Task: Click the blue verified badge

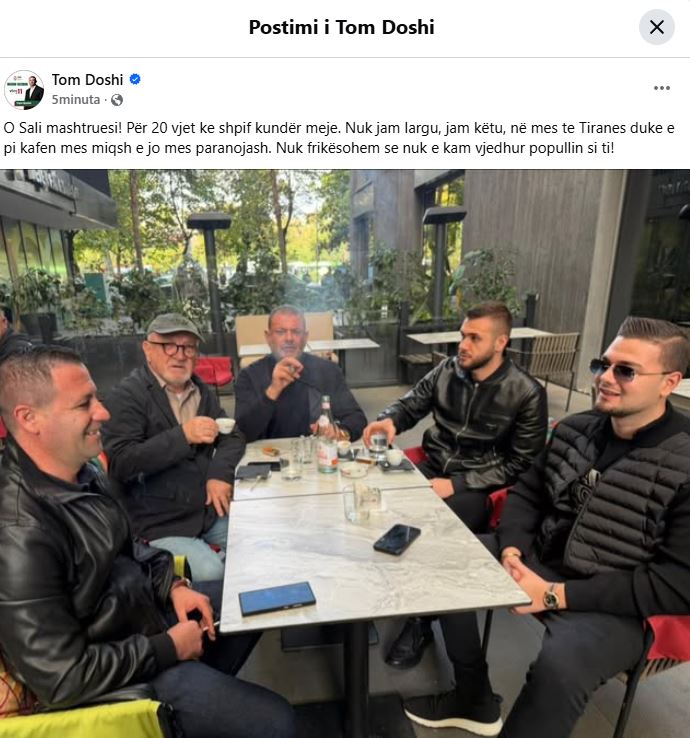Action: click(135, 80)
